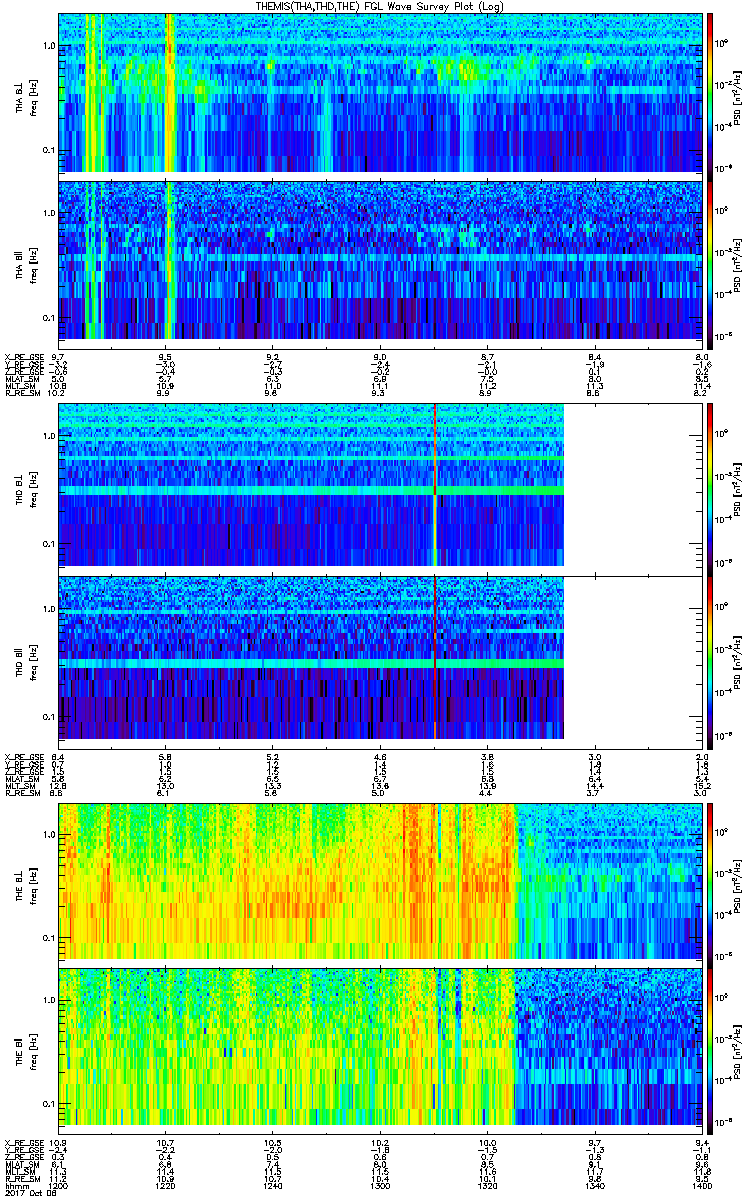The image size is (750, 1200).
Task: Click the color bar beside the THD B-parallel panel
Action: [710, 661]
